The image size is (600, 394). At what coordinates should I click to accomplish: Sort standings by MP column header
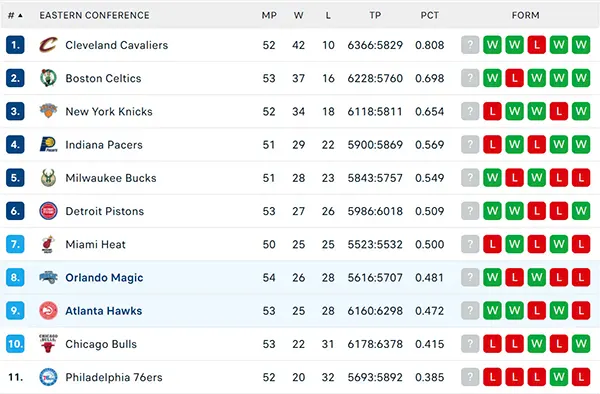[x=269, y=15]
